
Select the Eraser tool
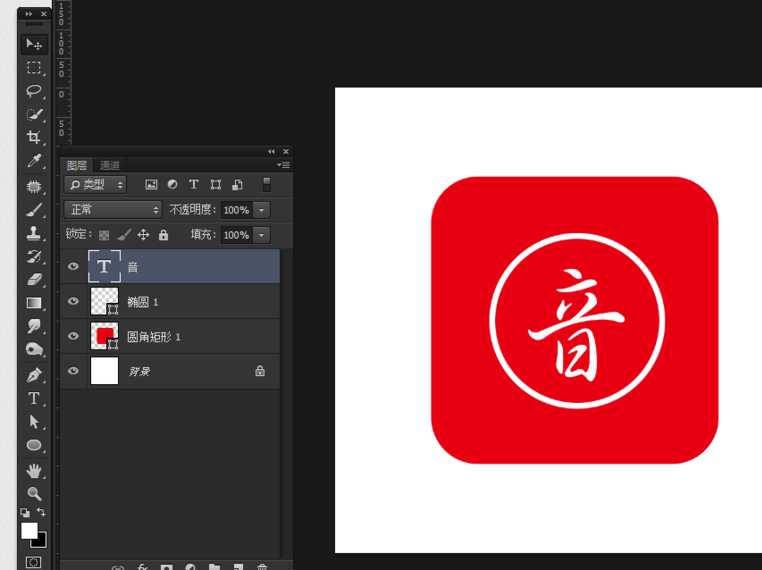click(x=34, y=279)
